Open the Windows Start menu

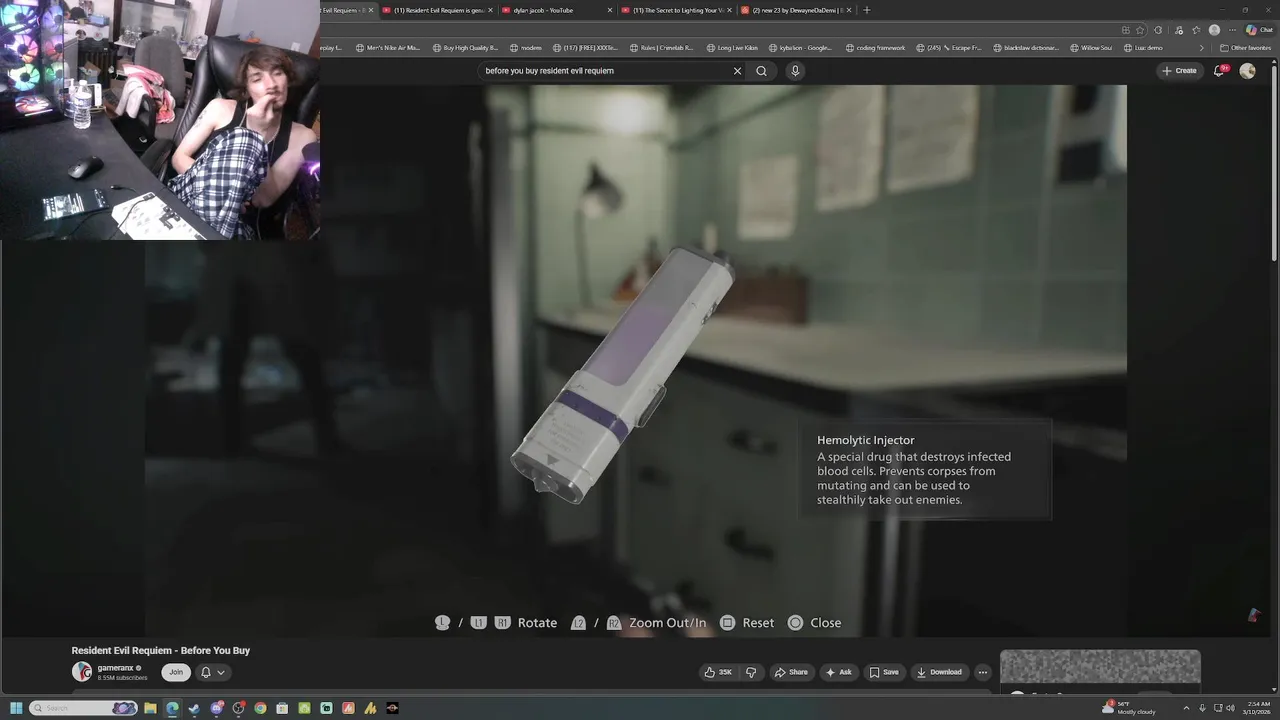pyautogui.click(x=16, y=708)
